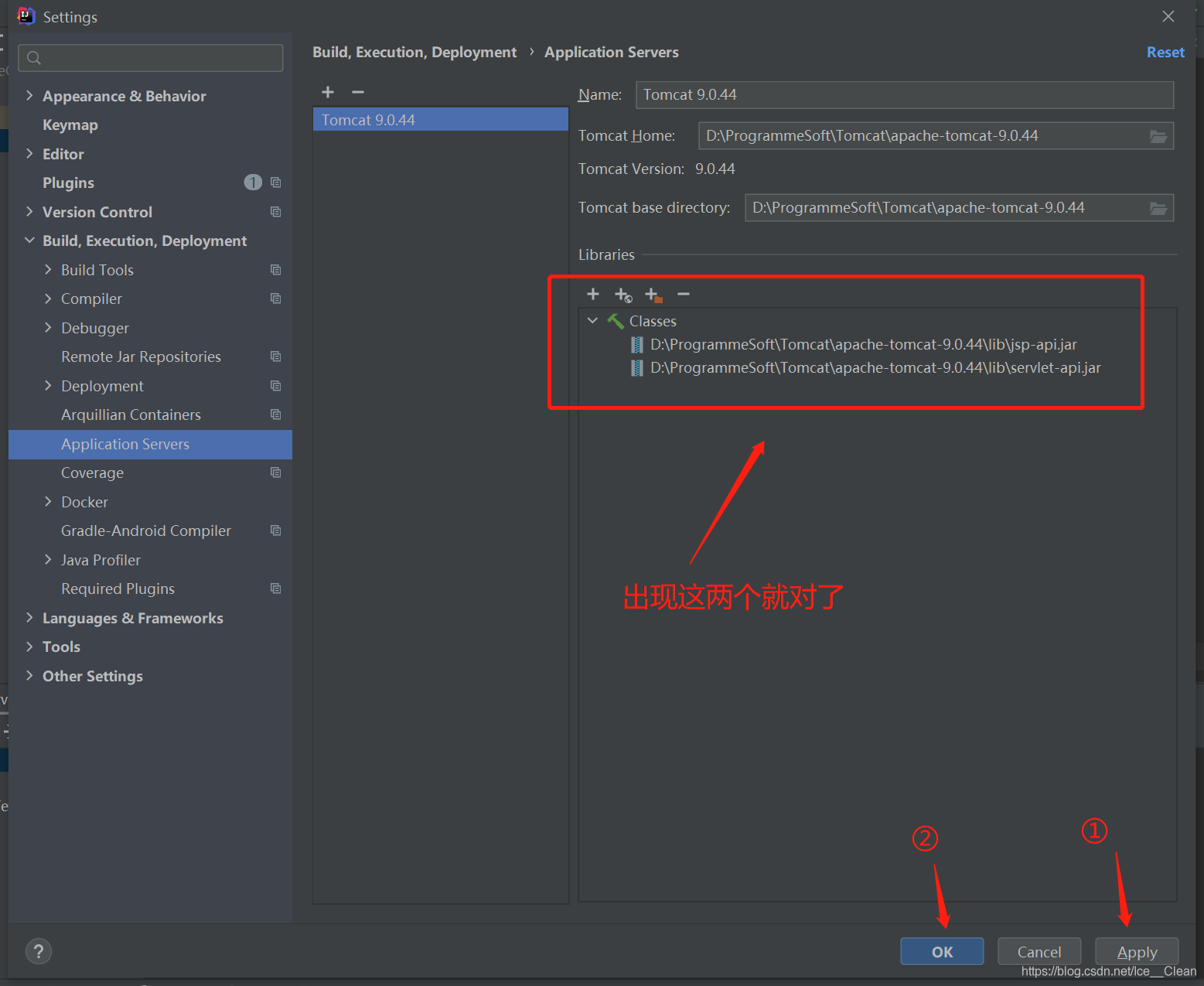Image resolution: width=1204 pixels, height=986 pixels.
Task: Add library from web icon
Action: [x=623, y=295]
